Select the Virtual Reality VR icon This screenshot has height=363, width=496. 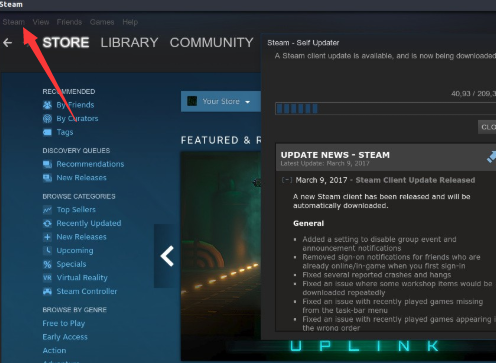point(47,278)
